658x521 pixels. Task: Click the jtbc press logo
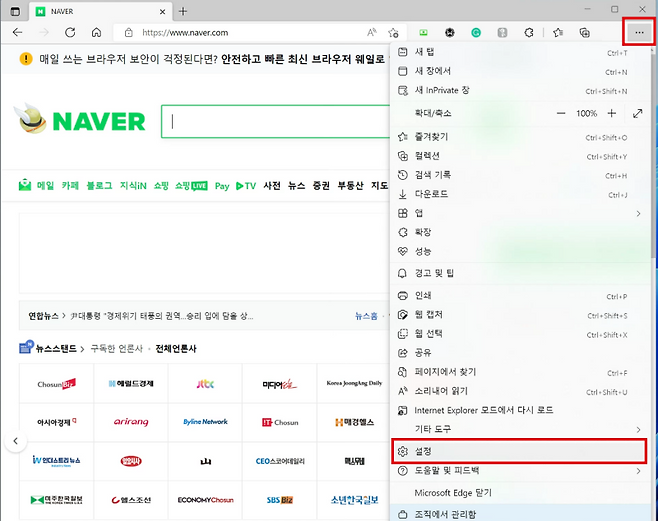[205, 383]
